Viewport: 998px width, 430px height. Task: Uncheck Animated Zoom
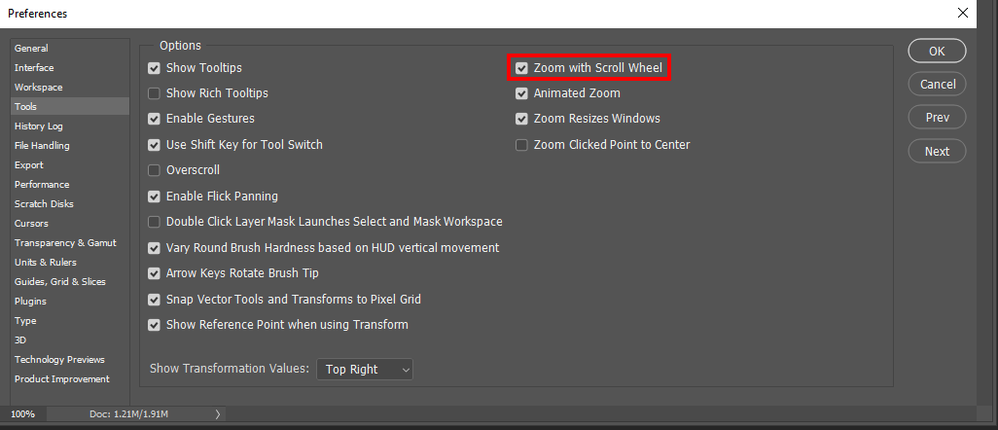[522, 94]
